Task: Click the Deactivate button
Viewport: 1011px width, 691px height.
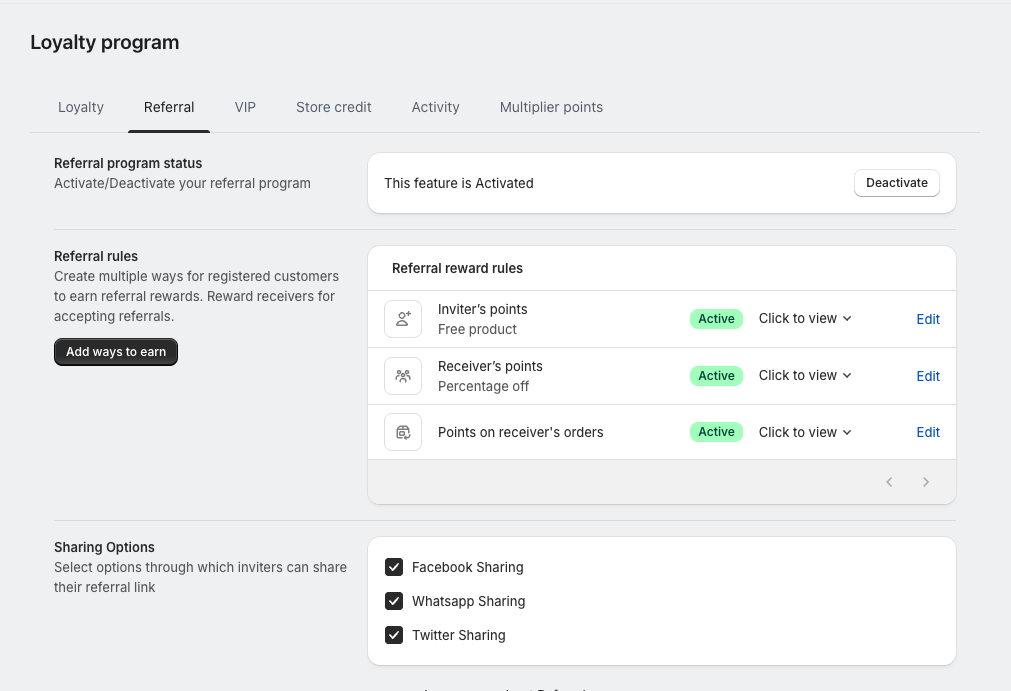Action: [897, 183]
